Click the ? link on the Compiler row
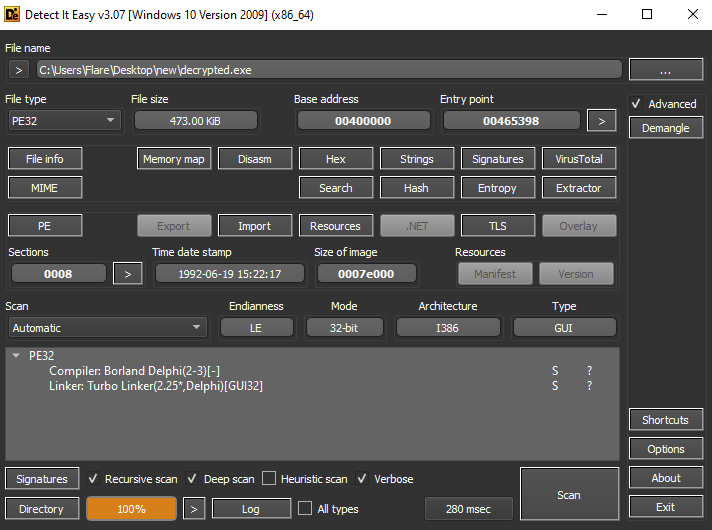The image size is (712, 530). [x=589, y=371]
